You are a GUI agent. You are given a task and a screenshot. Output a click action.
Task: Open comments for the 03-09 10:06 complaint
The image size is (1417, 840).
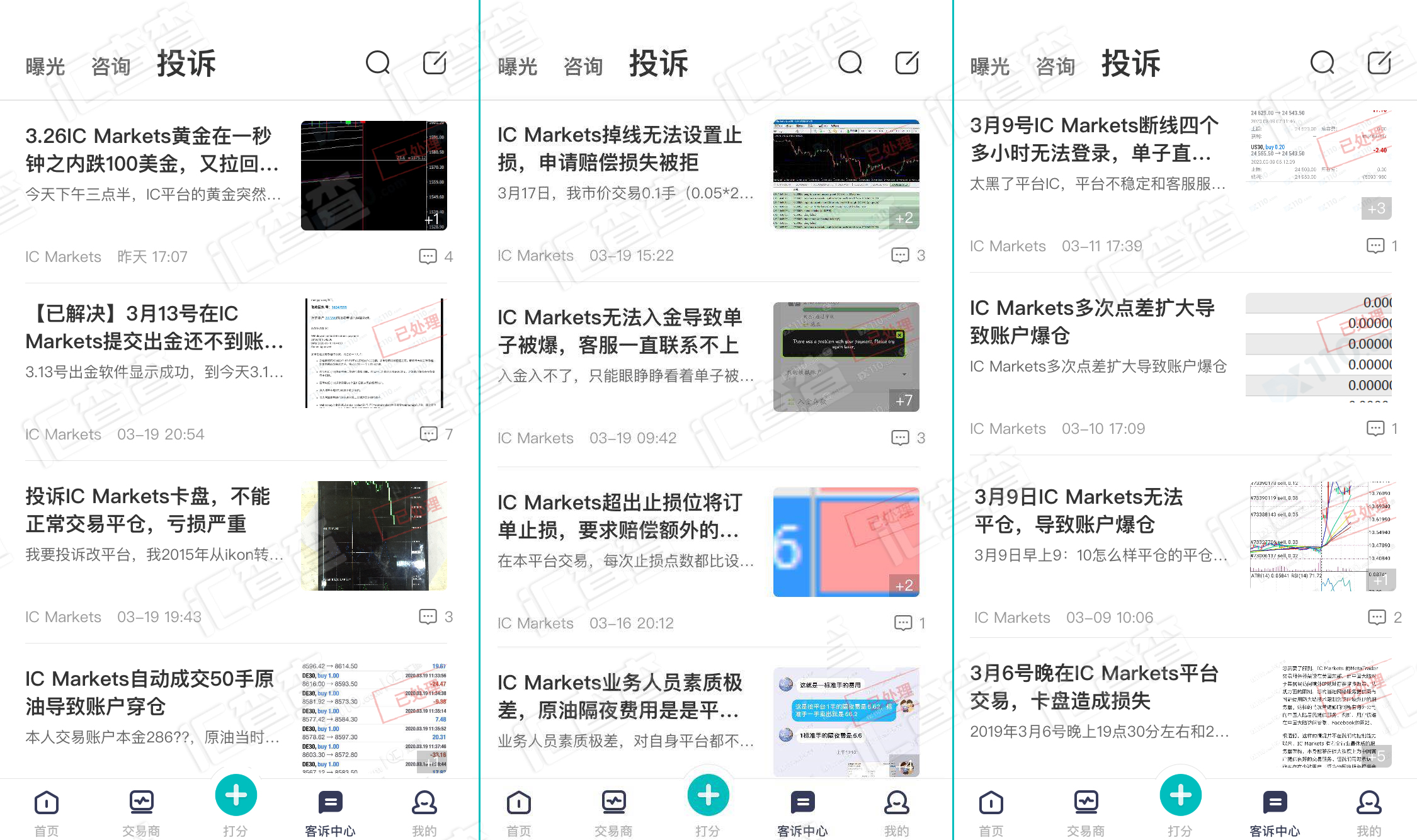(x=1384, y=617)
